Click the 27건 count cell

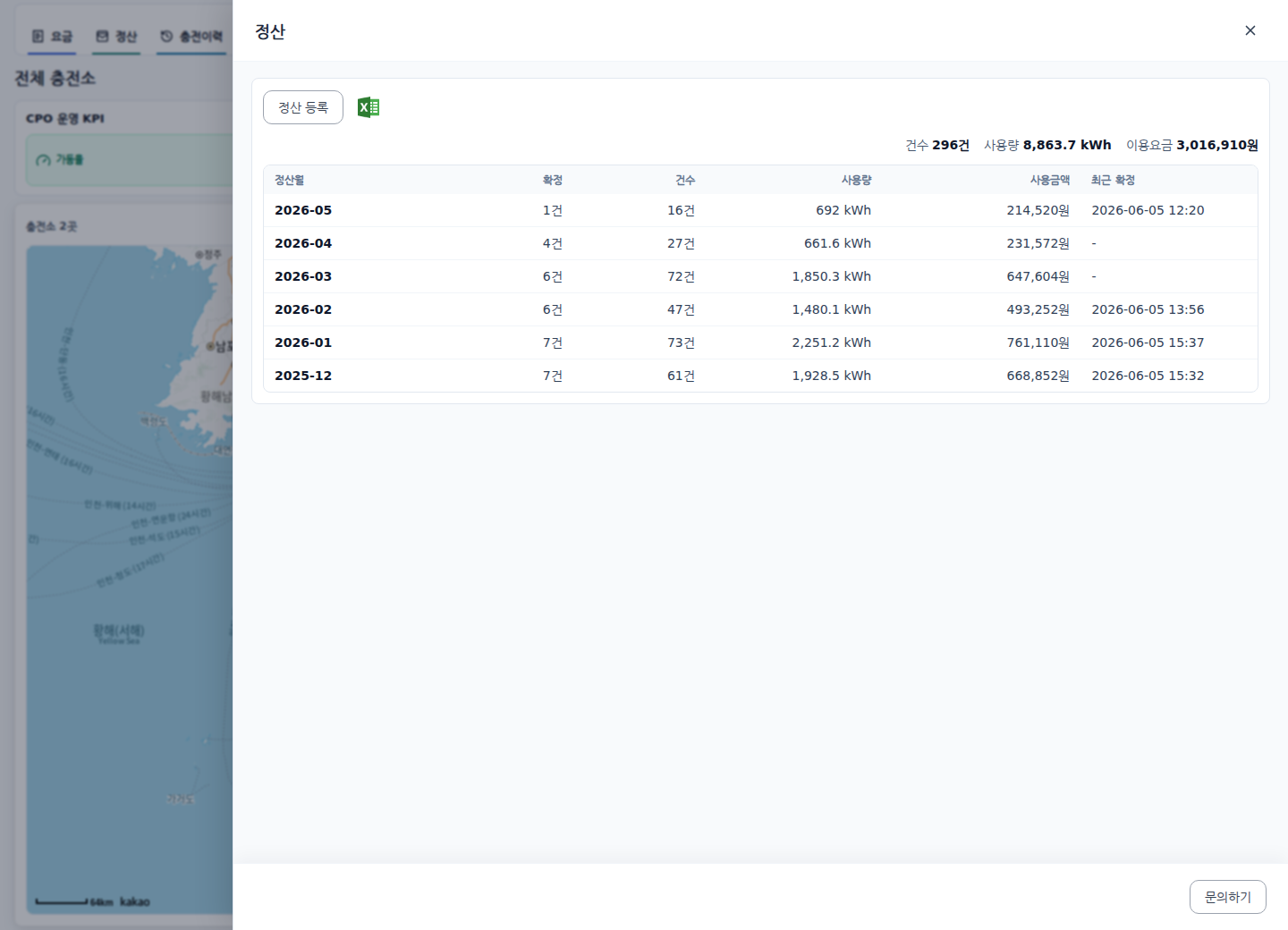(681, 243)
